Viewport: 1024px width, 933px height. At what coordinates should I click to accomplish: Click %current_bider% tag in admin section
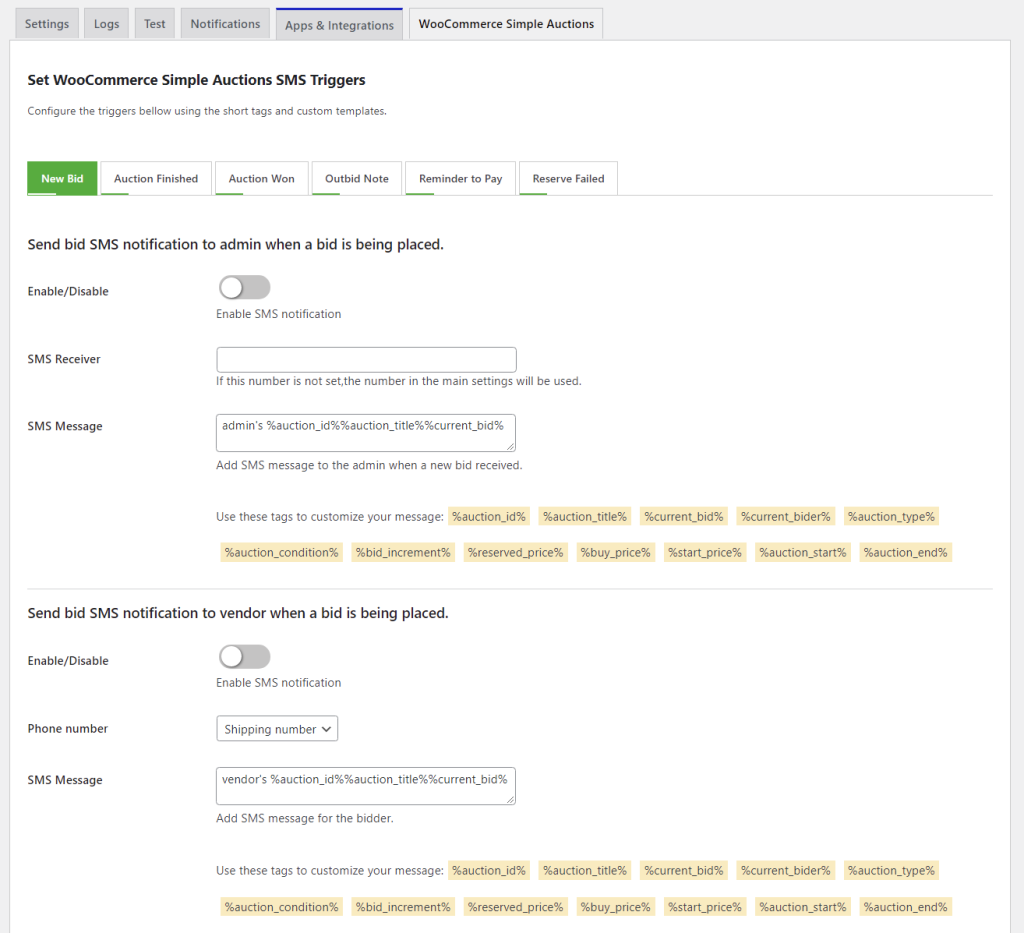pos(786,516)
